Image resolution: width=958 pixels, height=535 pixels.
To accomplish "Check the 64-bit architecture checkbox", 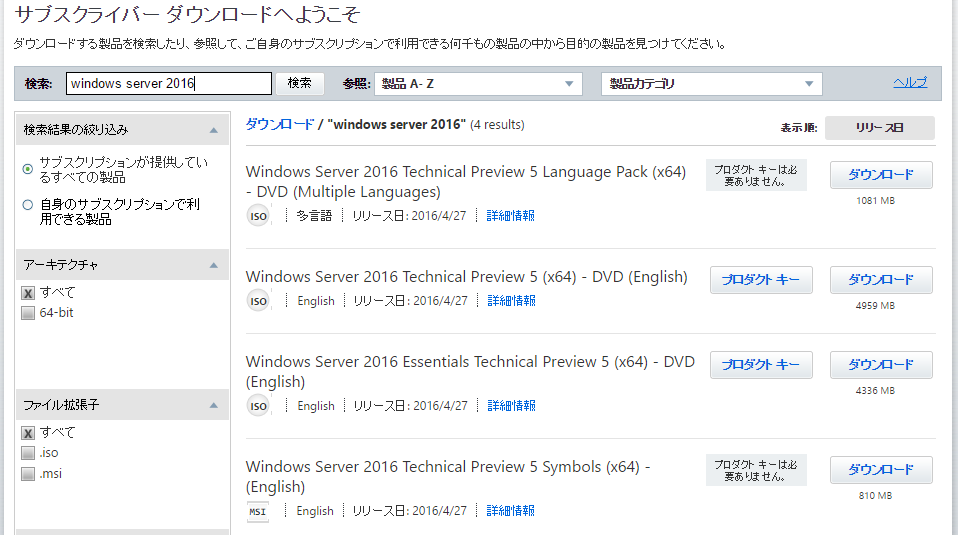I will click(28, 313).
